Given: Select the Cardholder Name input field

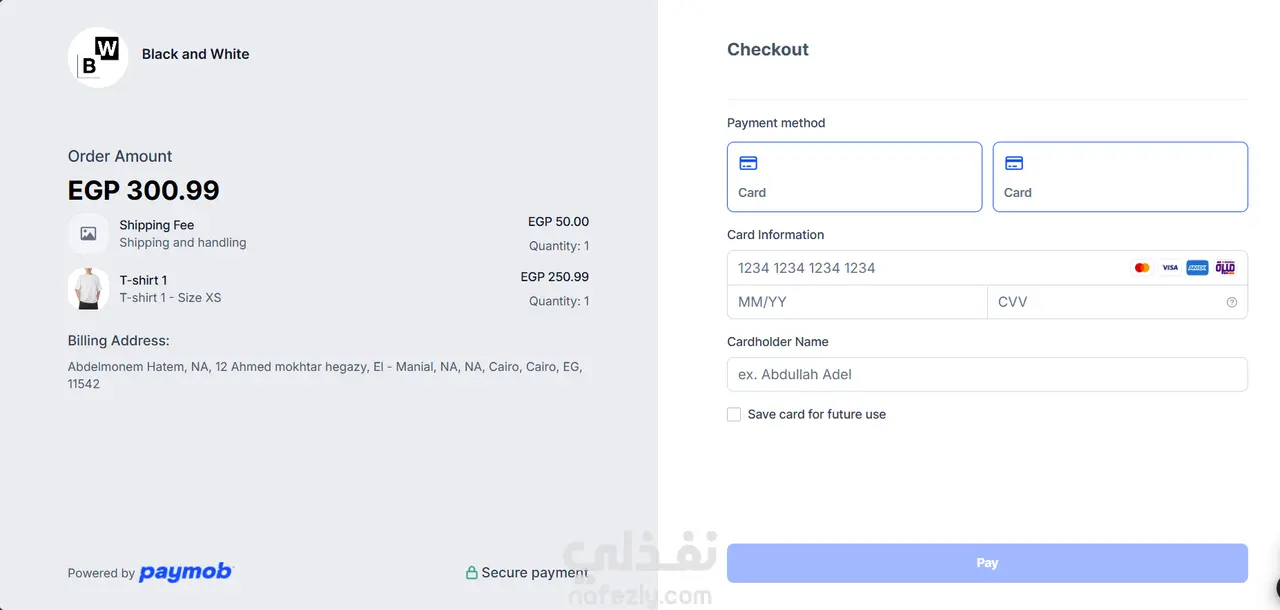Looking at the screenshot, I should click(x=987, y=374).
